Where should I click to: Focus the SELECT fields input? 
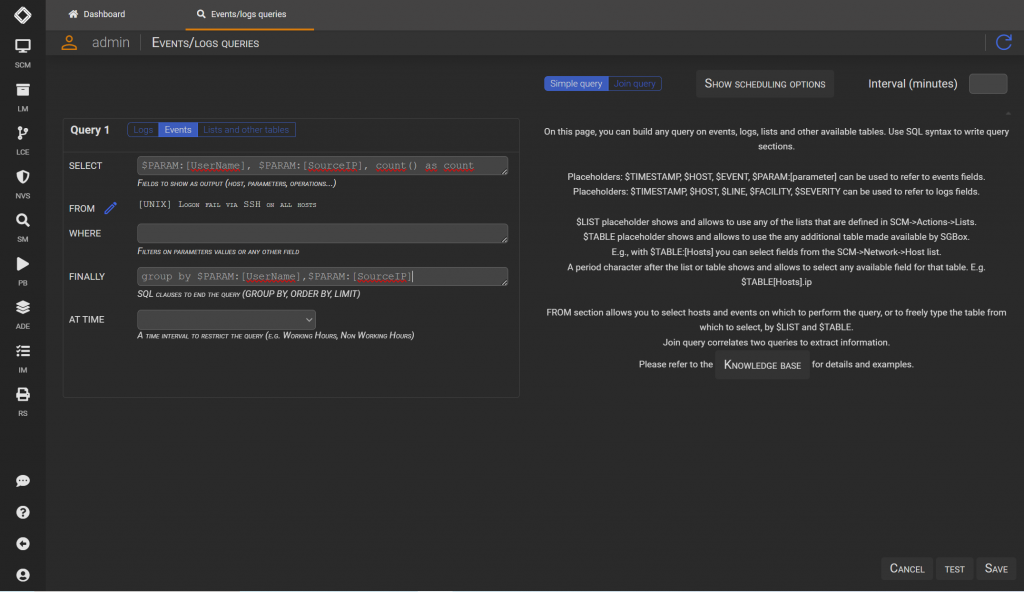pyautogui.click(x=322, y=165)
